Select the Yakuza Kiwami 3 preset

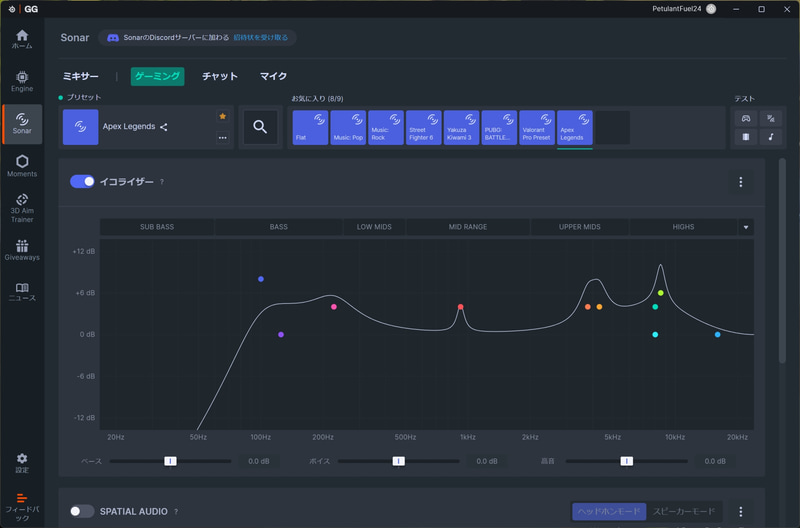[461, 128]
